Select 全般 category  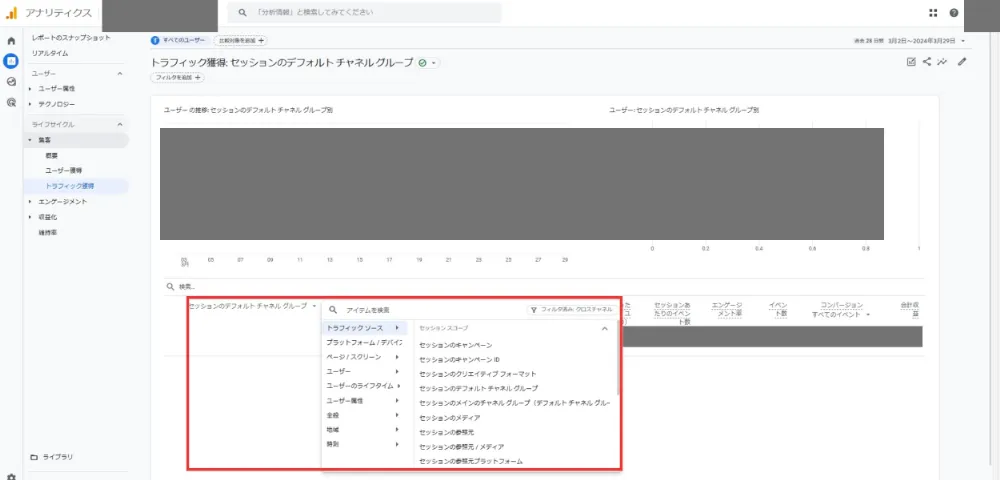point(364,415)
